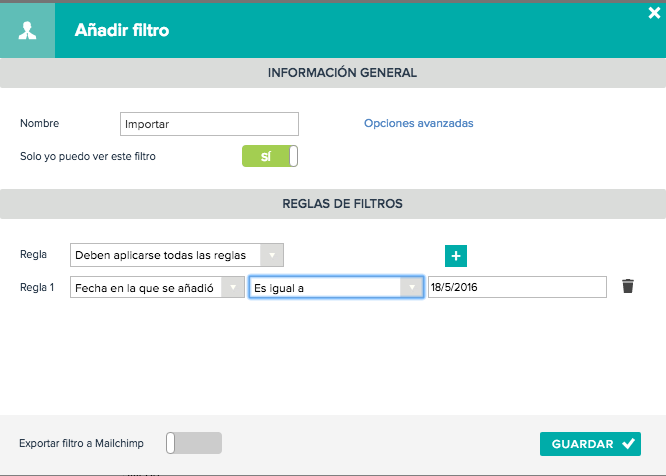
Task: Click the GUARDAR button
Action: point(590,444)
